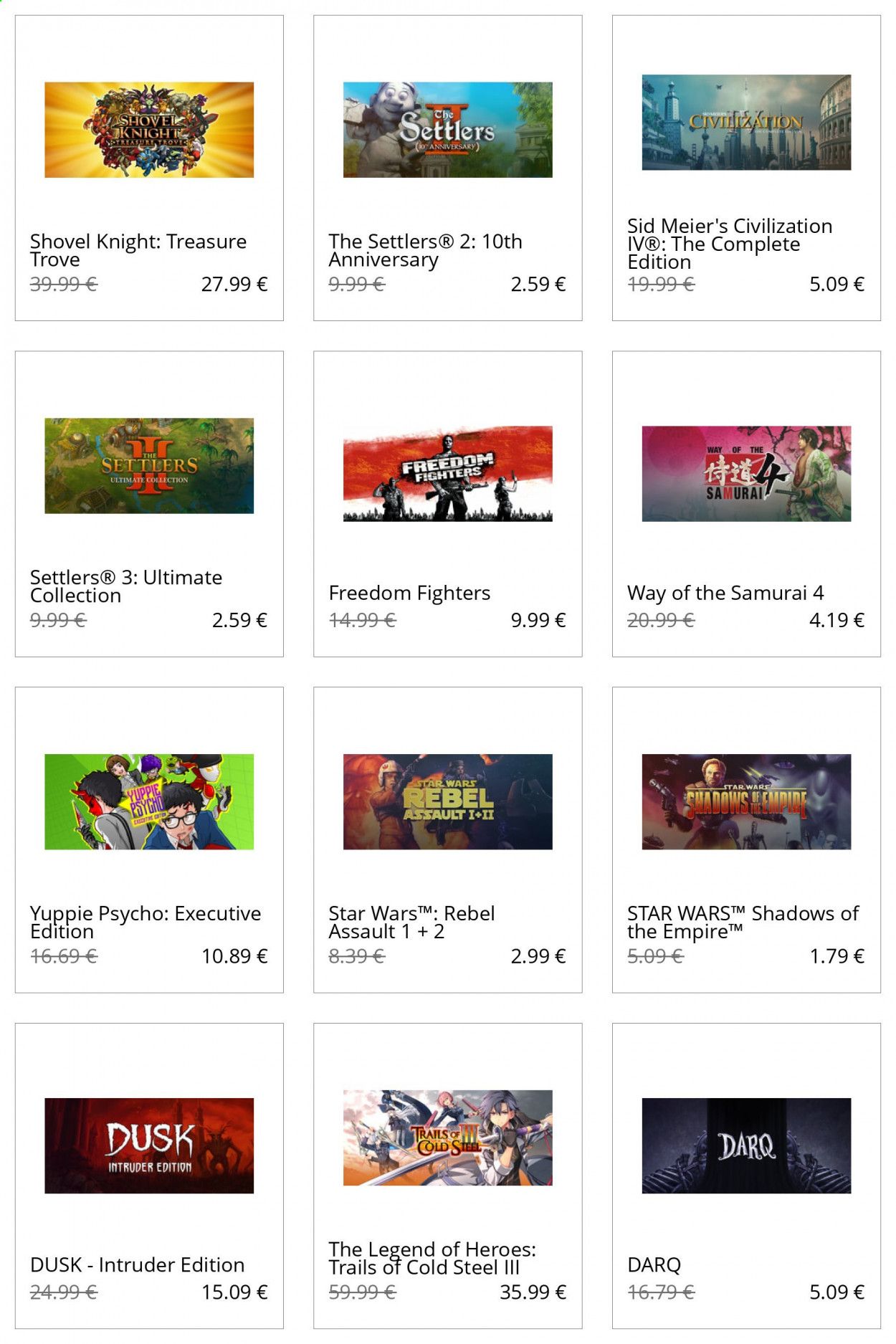
Task: Open the DARQ cover image
Action: pos(746,1145)
